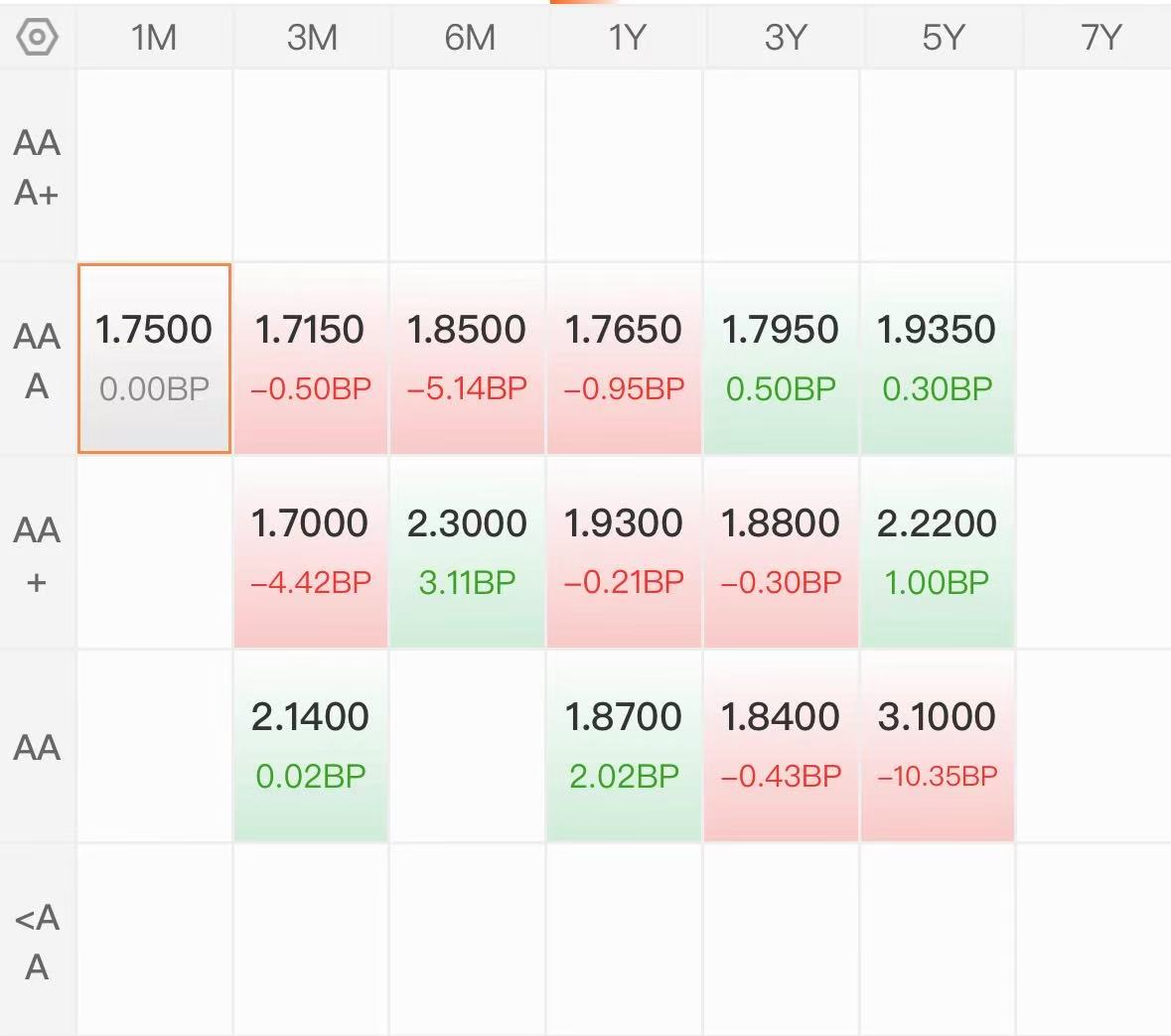Select the AAA 5Y cell showing 1.9350
The image size is (1171, 1036).
(938, 358)
